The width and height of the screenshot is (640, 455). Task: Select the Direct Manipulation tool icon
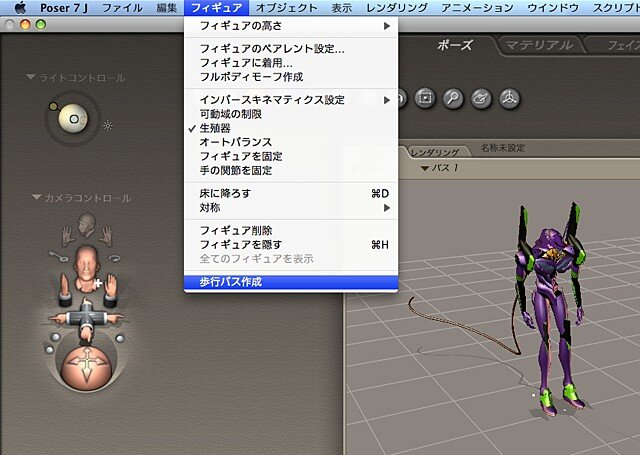click(509, 98)
